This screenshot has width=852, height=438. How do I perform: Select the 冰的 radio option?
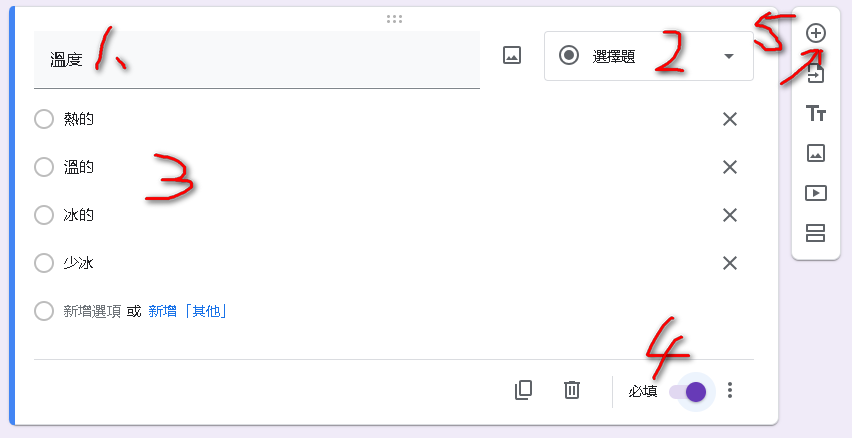[x=43, y=215]
